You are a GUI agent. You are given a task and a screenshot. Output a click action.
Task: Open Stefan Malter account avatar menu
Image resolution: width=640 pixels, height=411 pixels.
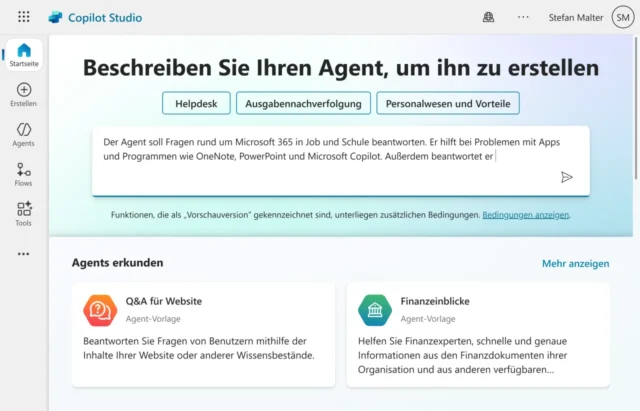pos(622,17)
